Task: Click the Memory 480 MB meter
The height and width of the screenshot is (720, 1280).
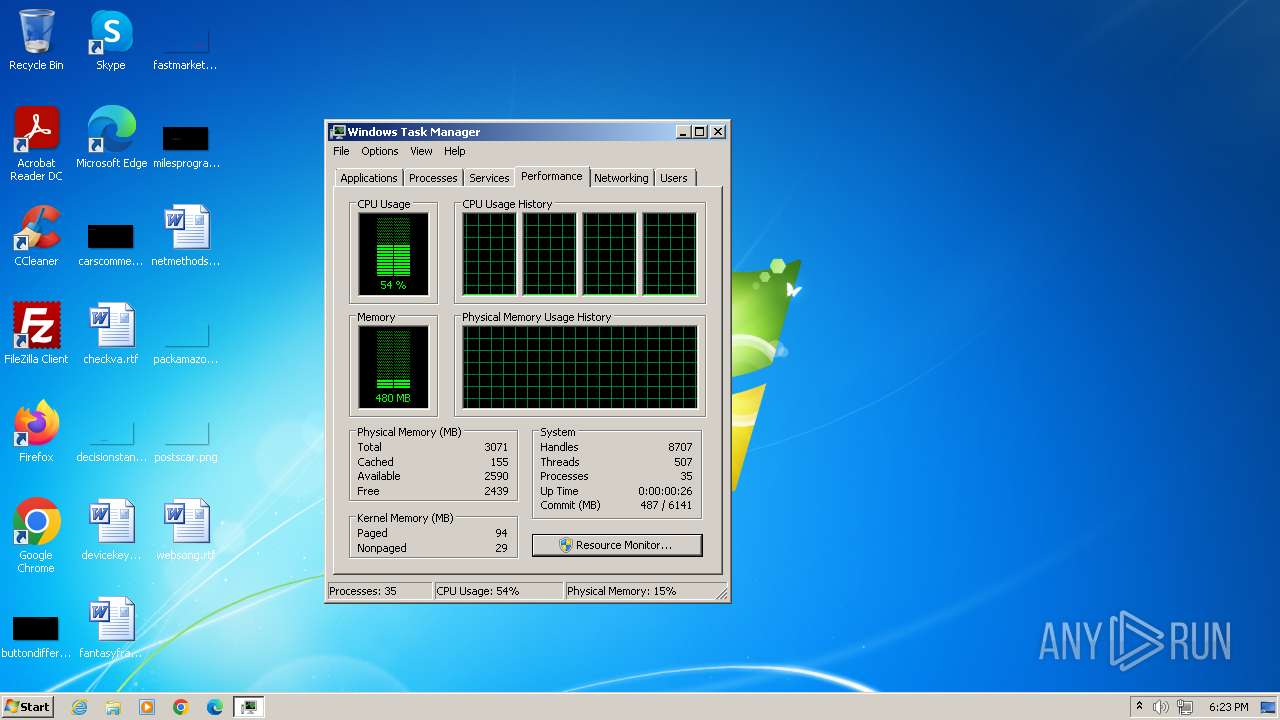Action: point(393,367)
